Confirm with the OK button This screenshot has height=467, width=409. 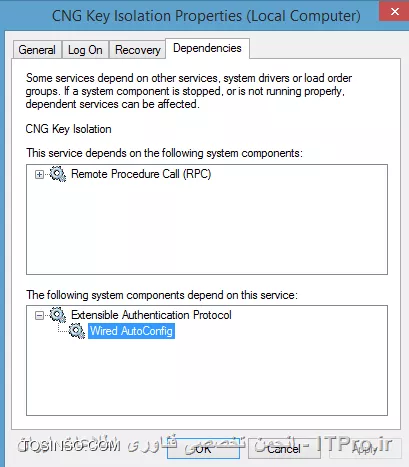(x=203, y=449)
